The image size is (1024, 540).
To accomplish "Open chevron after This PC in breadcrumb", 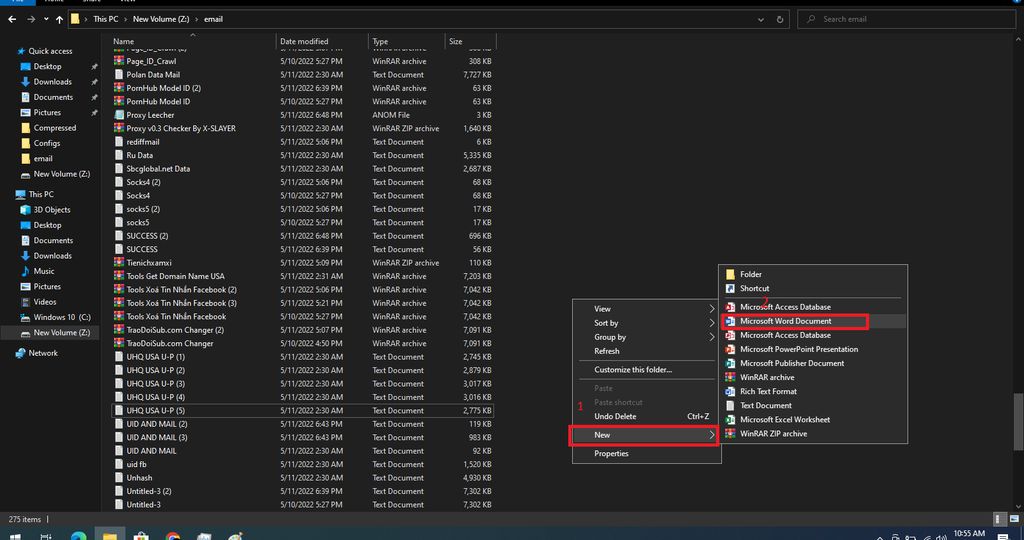I will click(125, 20).
